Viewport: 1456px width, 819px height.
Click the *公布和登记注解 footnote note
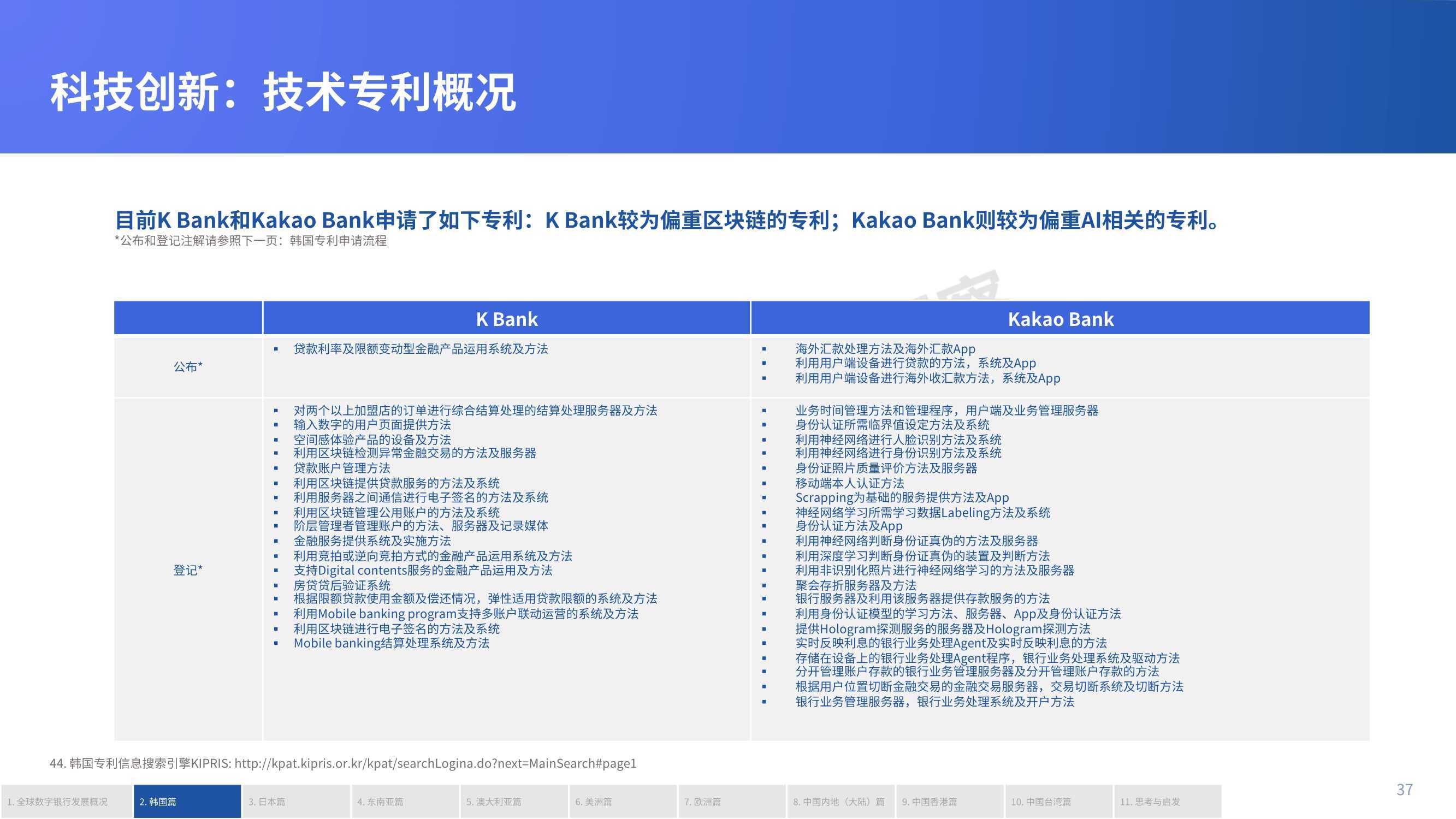coord(250,241)
